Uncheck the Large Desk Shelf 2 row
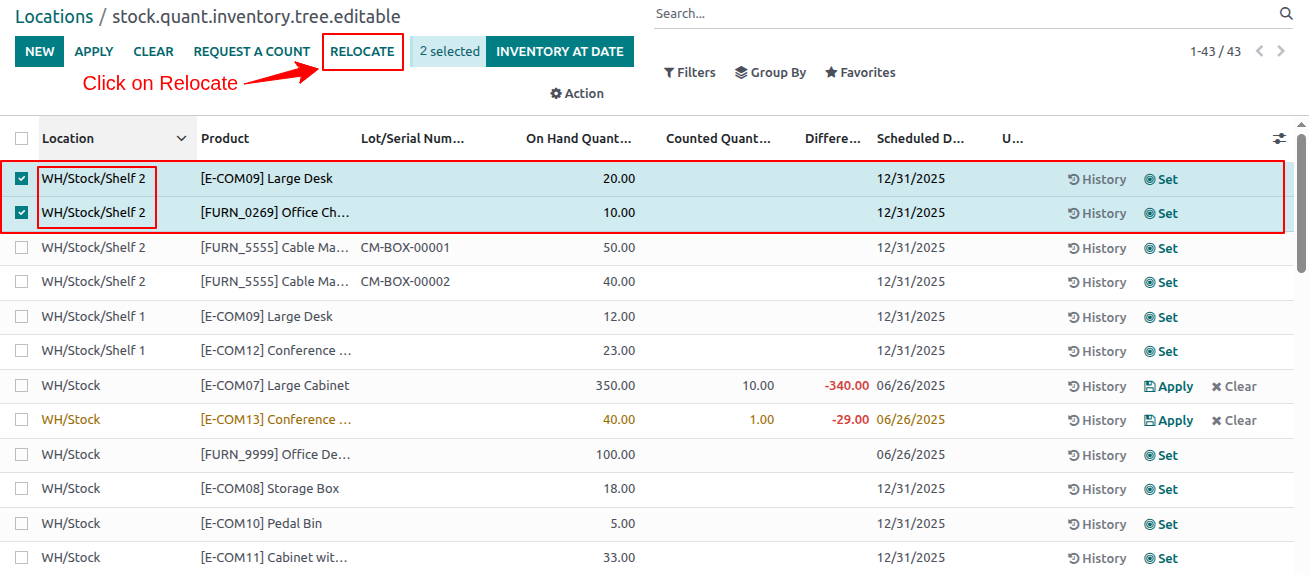Viewport: 1309px width, 575px height. pos(21,179)
